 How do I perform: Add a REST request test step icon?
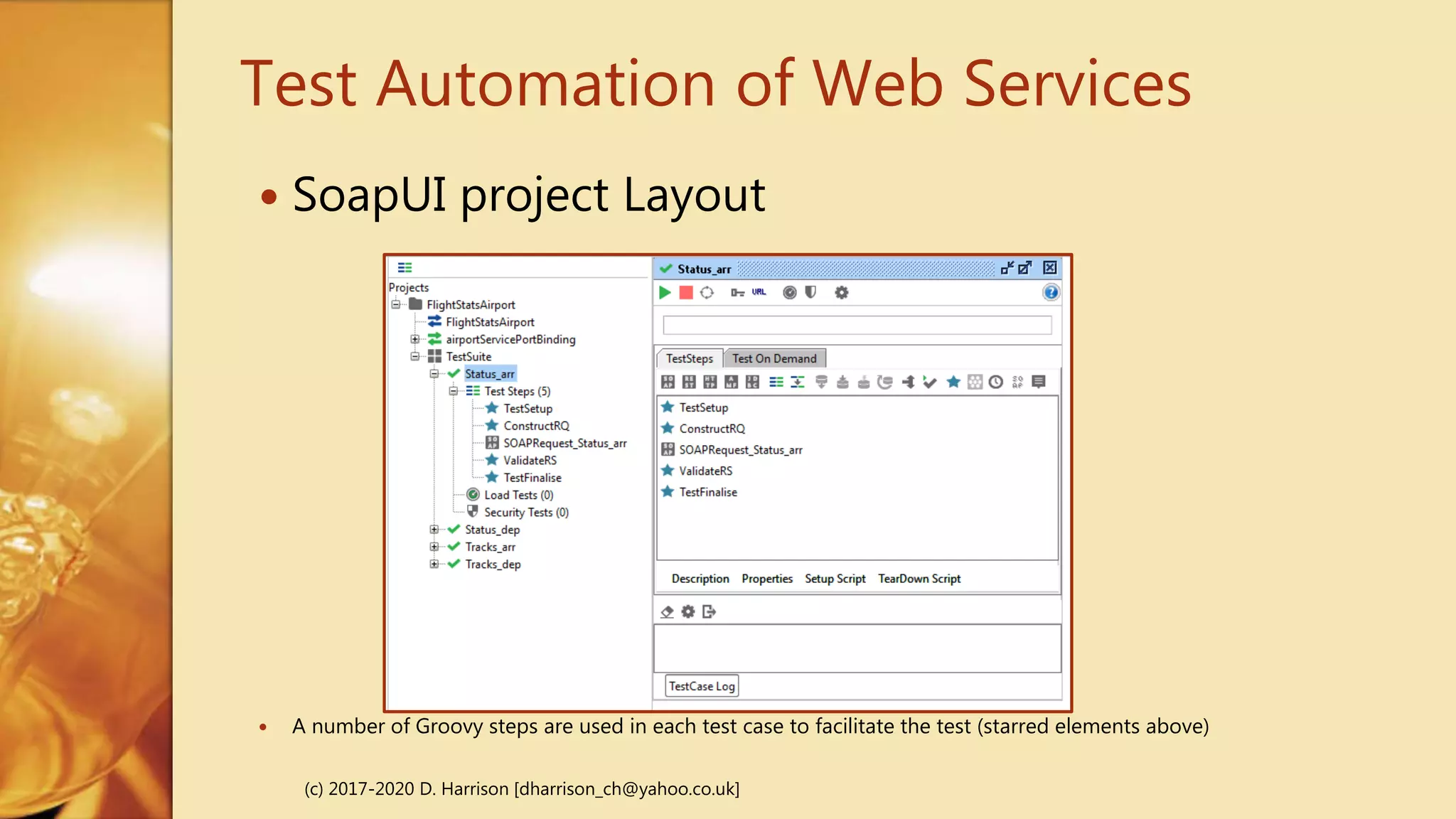click(x=689, y=382)
